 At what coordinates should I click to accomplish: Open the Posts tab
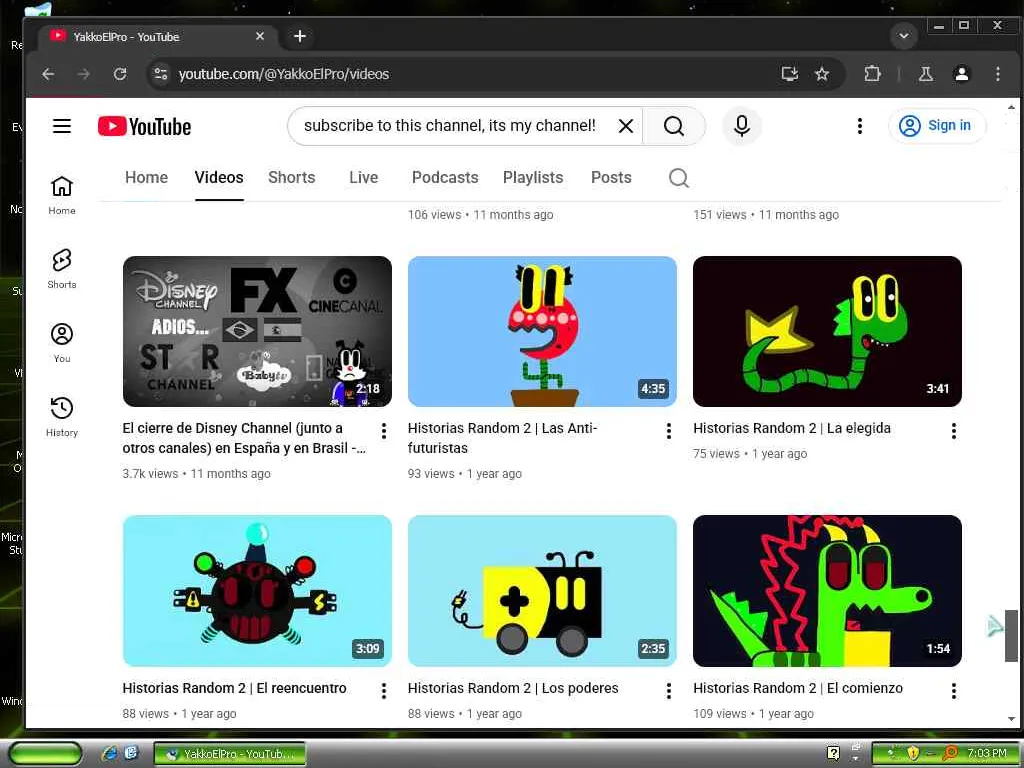point(611,178)
